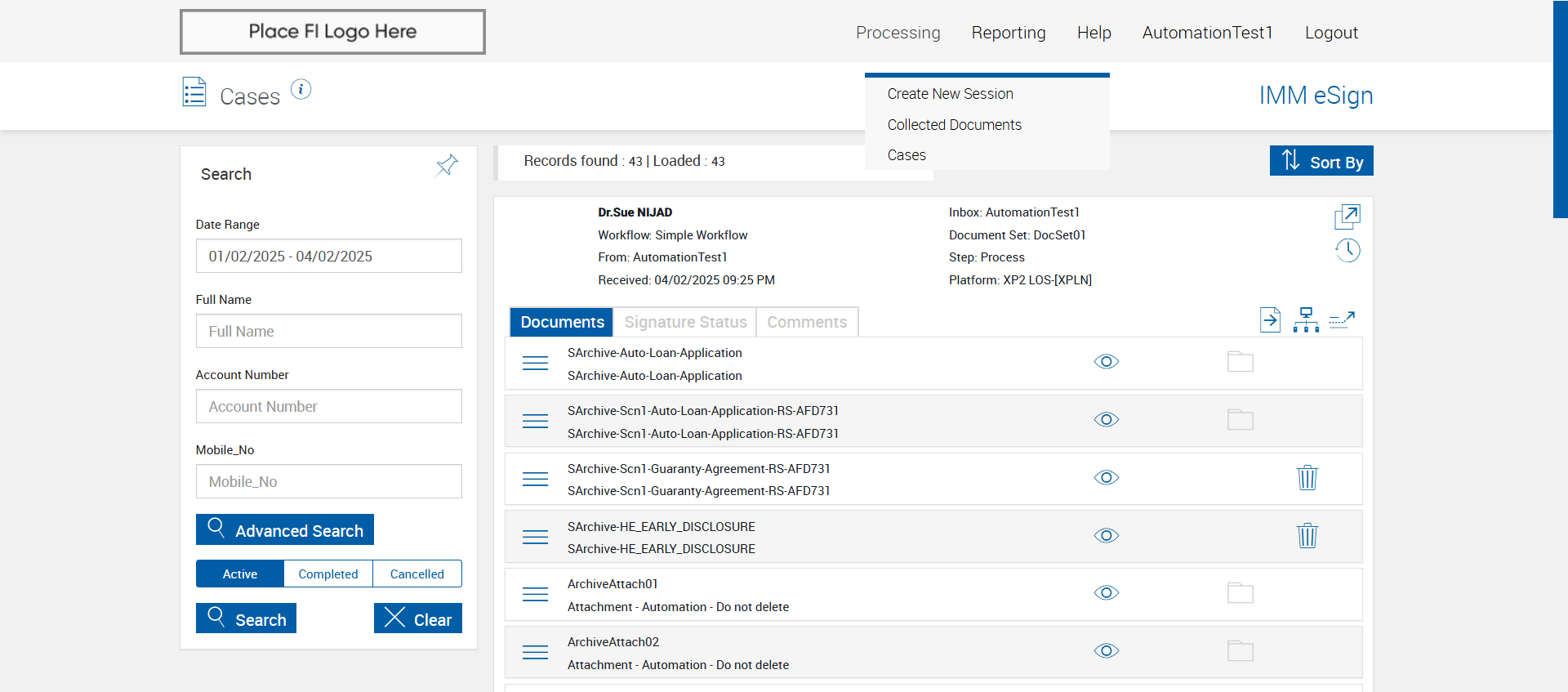Click the Advanced Search button
Viewport: 1568px width, 692px height.
click(x=285, y=530)
